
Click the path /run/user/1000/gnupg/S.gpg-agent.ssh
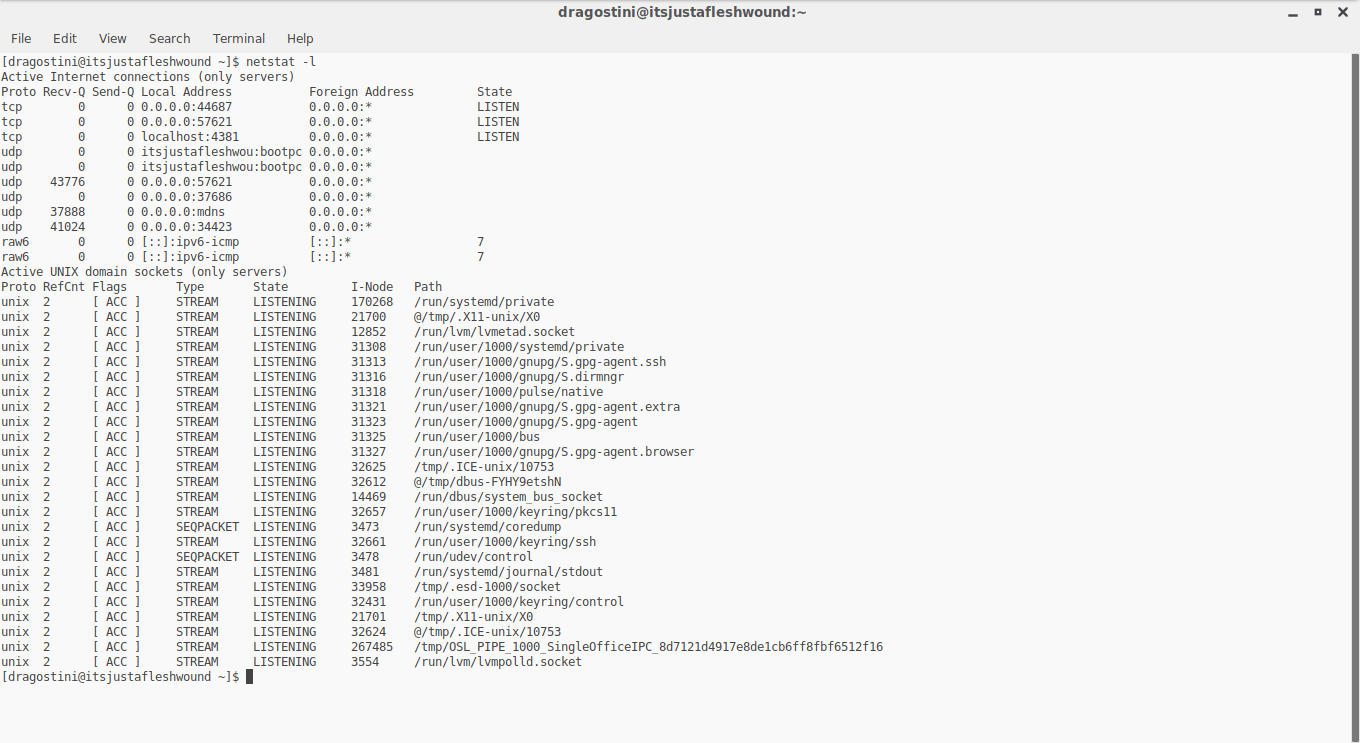(540, 362)
